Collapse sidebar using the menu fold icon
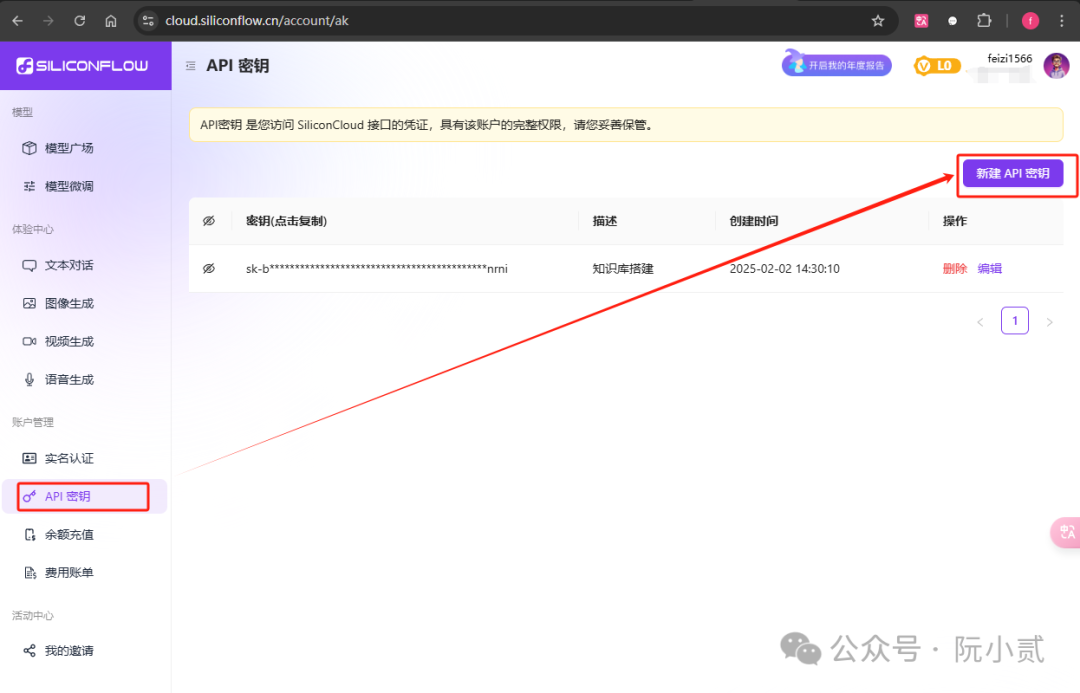 (191, 66)
